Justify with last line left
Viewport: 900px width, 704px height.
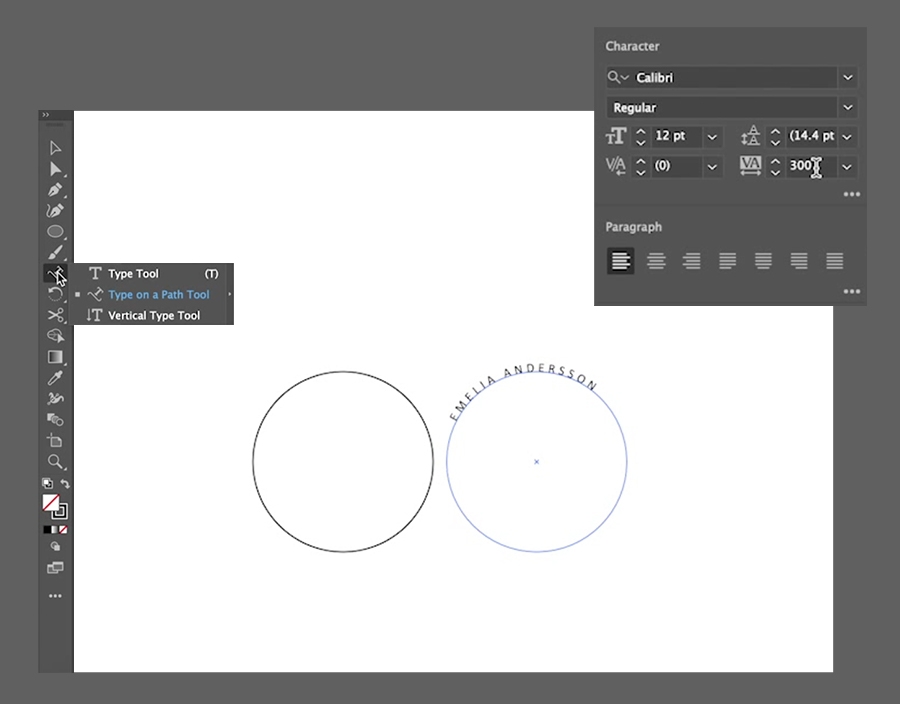pyautogui.click(x=727, y=260)
